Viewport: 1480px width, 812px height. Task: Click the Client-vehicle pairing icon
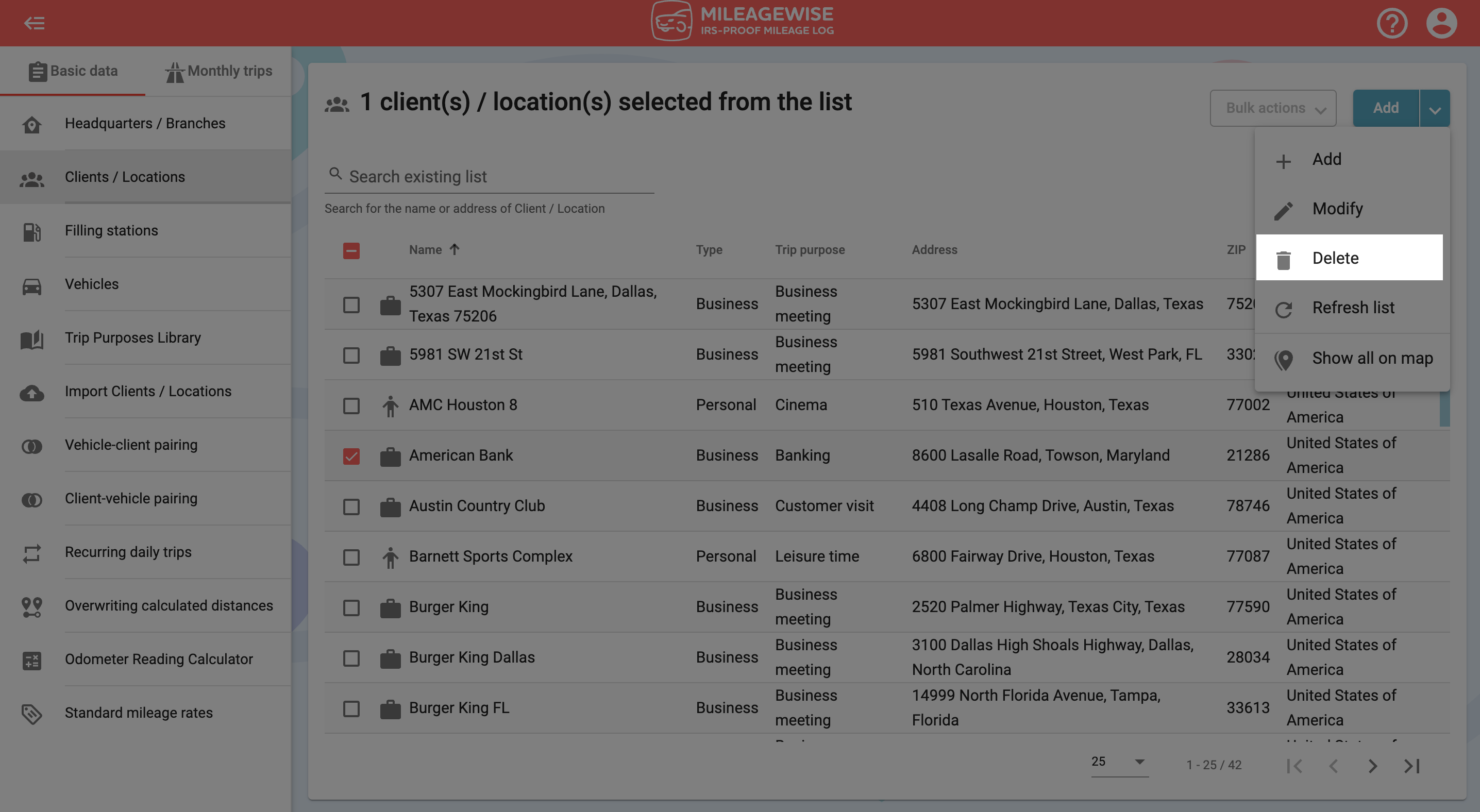click(x=31, y=500)
